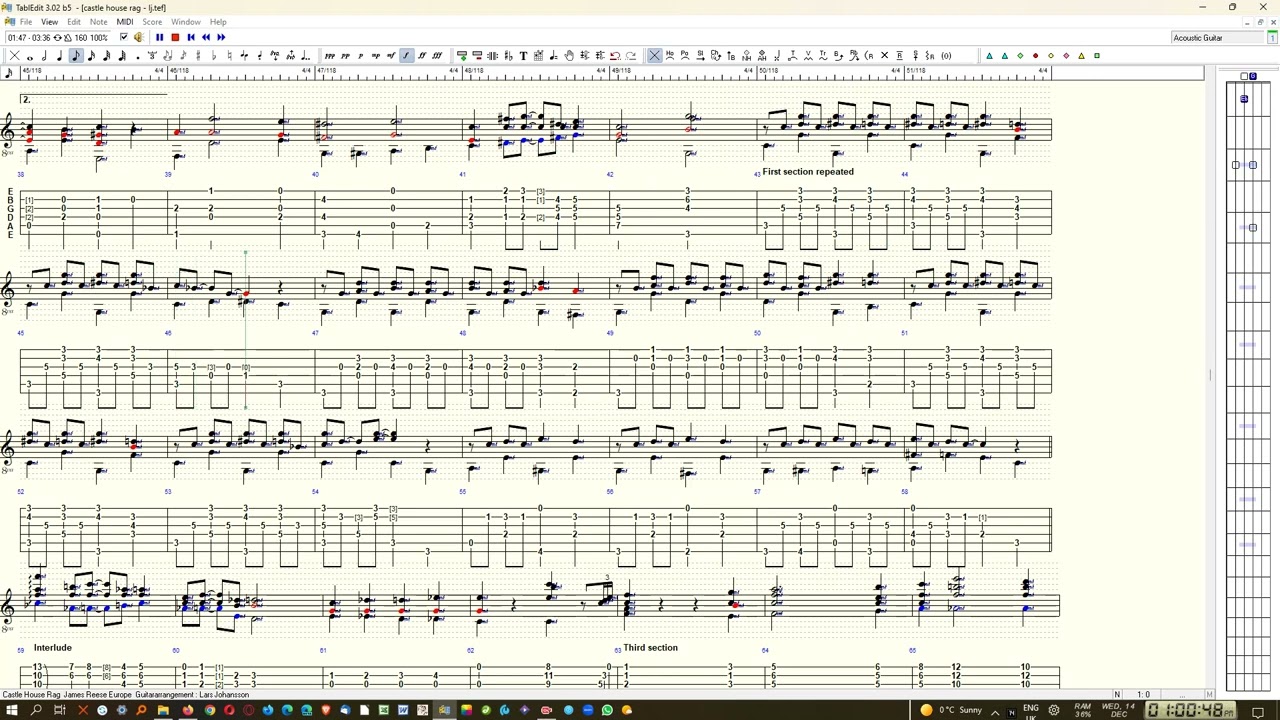
Task: Apply a natural accidental
Action: point(229,56)
